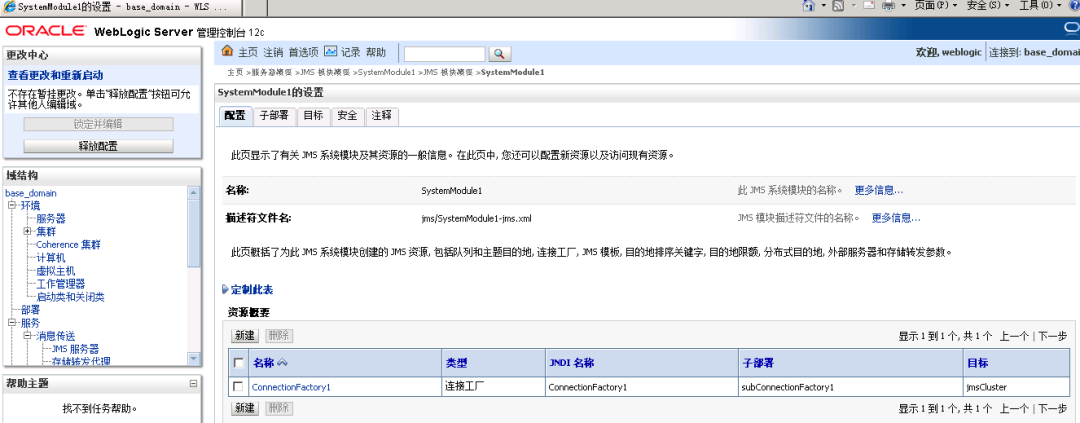Open the 页面(P) dropdown menu

(x=935, y=5)
